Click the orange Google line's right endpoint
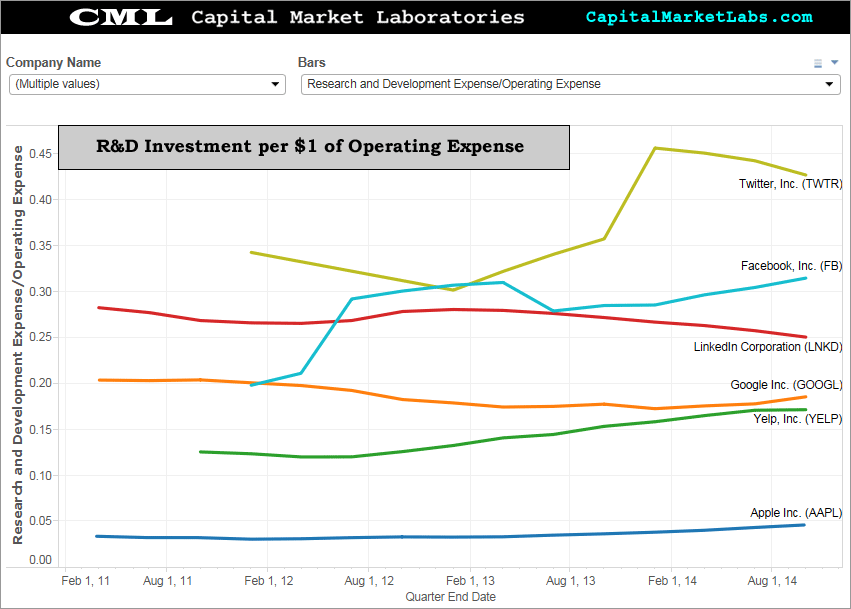851x609 pixels. click(x=805, y=397)
